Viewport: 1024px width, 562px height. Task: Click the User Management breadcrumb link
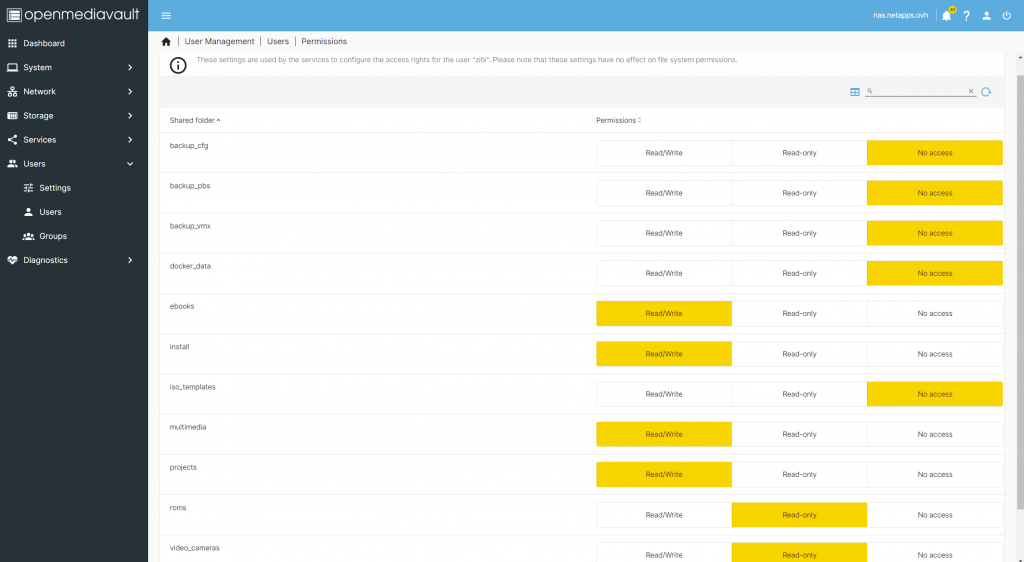pos(222,42)
